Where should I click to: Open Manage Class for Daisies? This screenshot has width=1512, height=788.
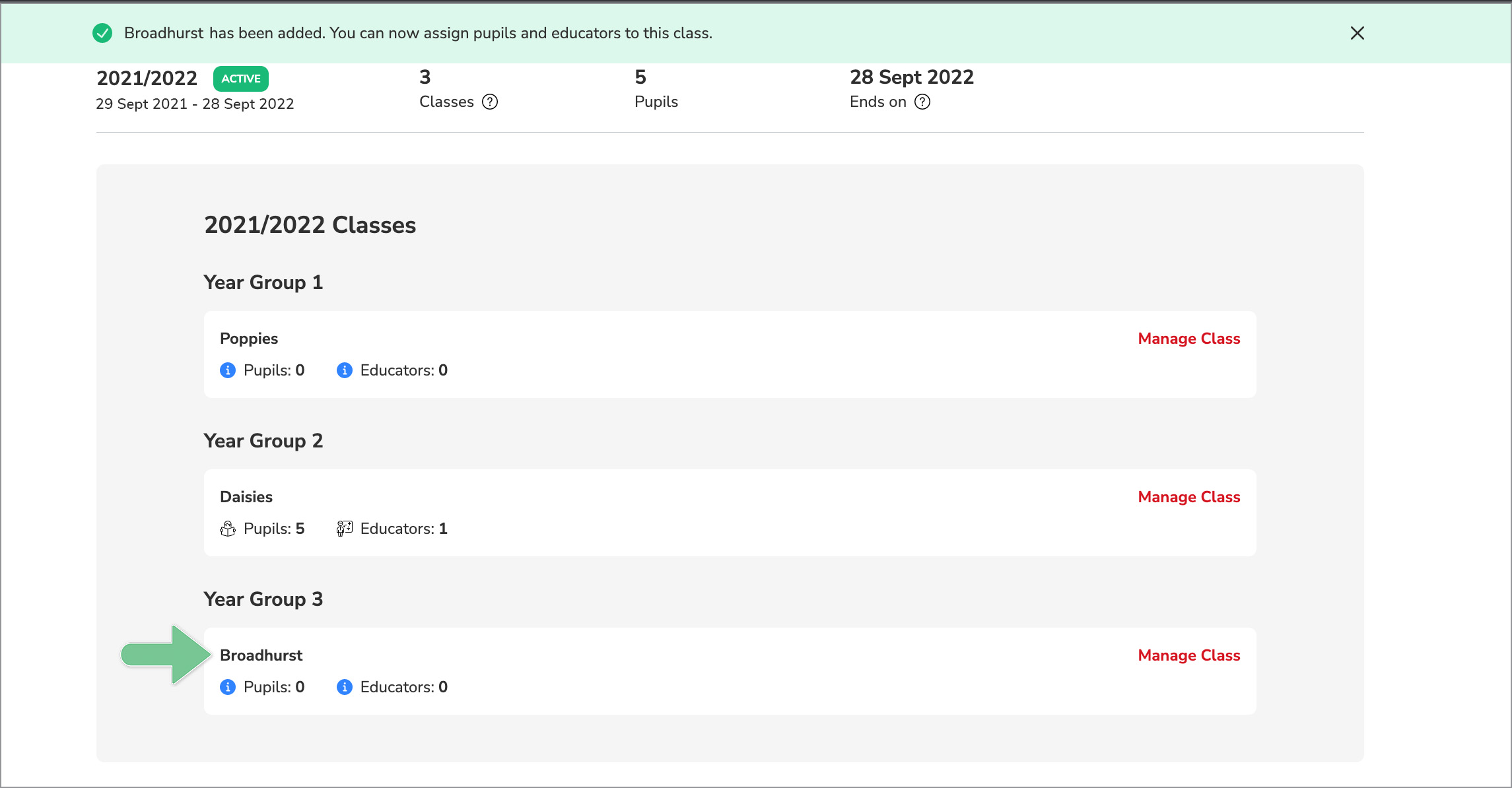coord(1188,497)
